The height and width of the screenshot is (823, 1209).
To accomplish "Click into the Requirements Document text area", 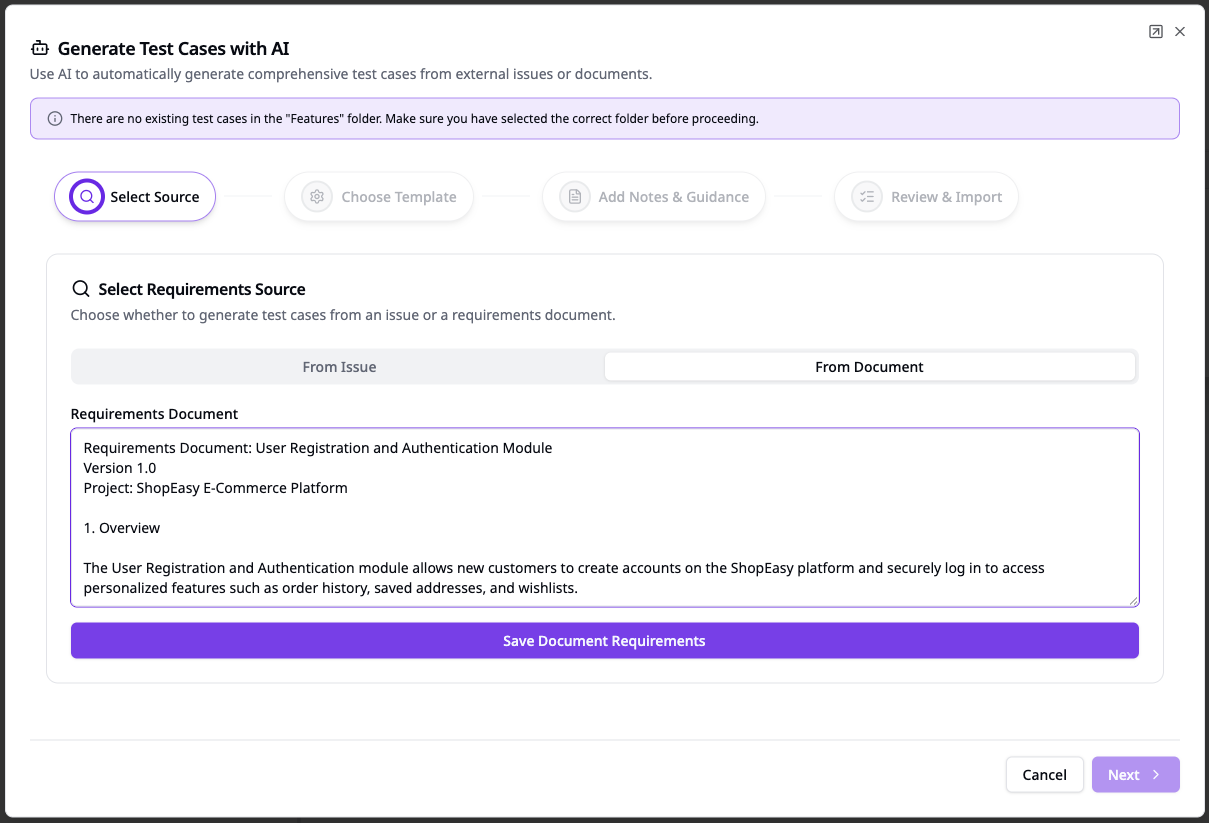I will pyautogui.click(x=604, y=517).
